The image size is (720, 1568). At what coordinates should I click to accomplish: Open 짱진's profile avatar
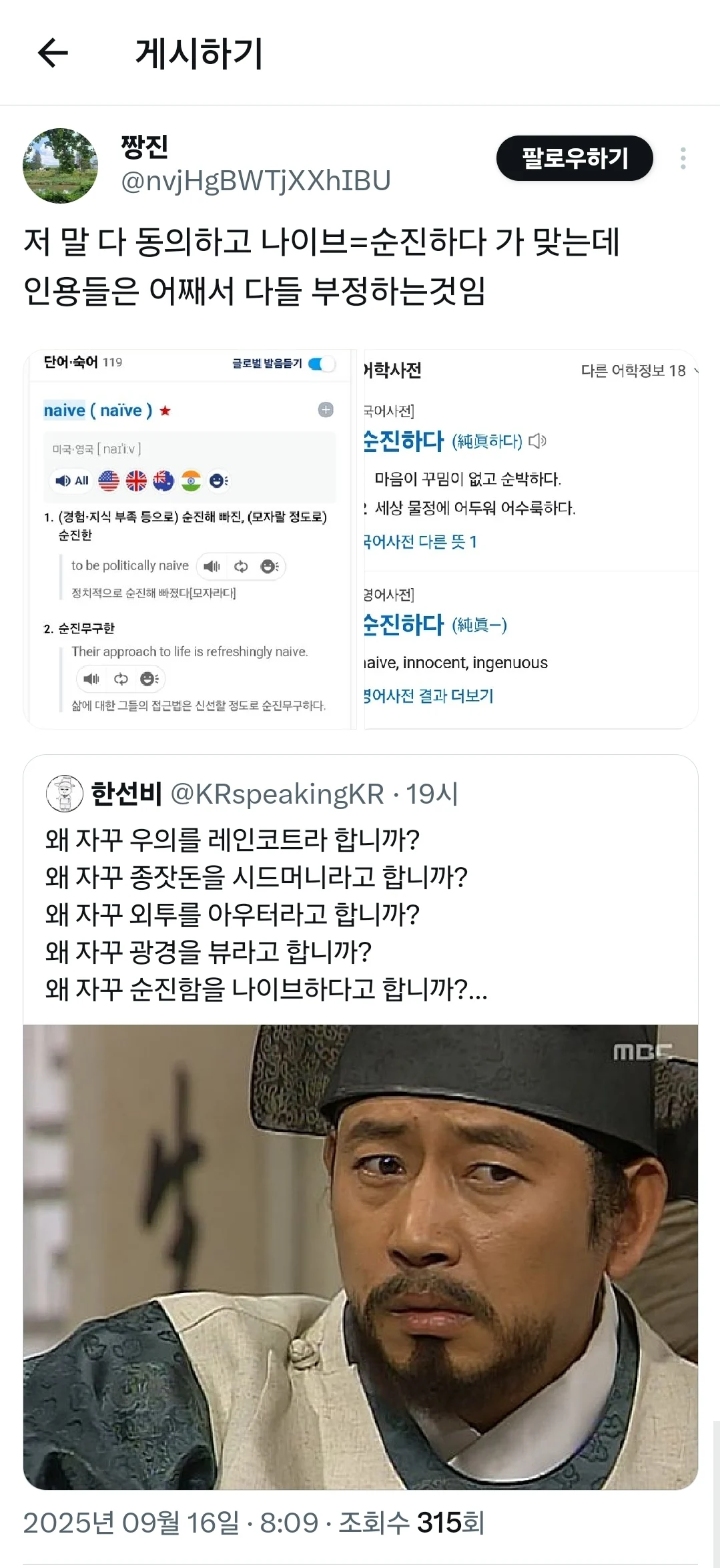pos(60,166)
